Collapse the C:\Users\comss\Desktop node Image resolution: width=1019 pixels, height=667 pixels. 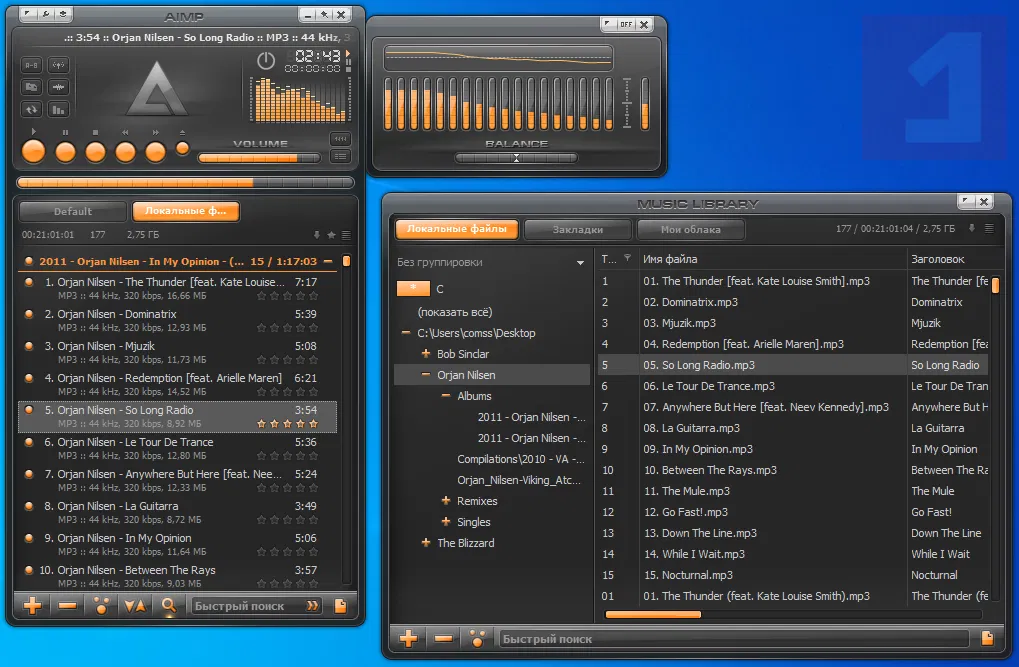coord(406,332)
